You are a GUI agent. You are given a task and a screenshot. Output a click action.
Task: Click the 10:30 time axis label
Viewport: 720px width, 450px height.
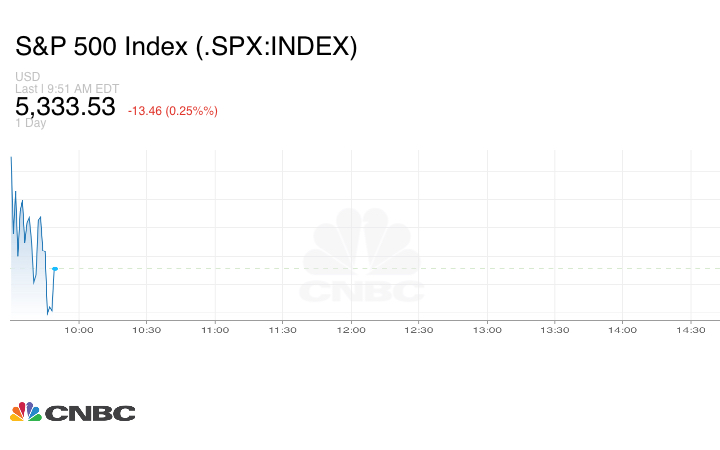pos(147,330)
